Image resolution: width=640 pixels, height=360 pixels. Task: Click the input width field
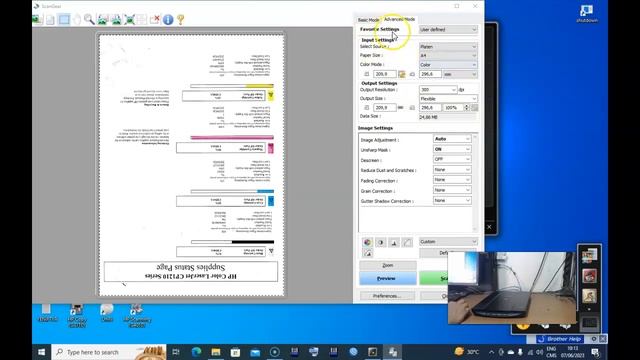[384, 74]
